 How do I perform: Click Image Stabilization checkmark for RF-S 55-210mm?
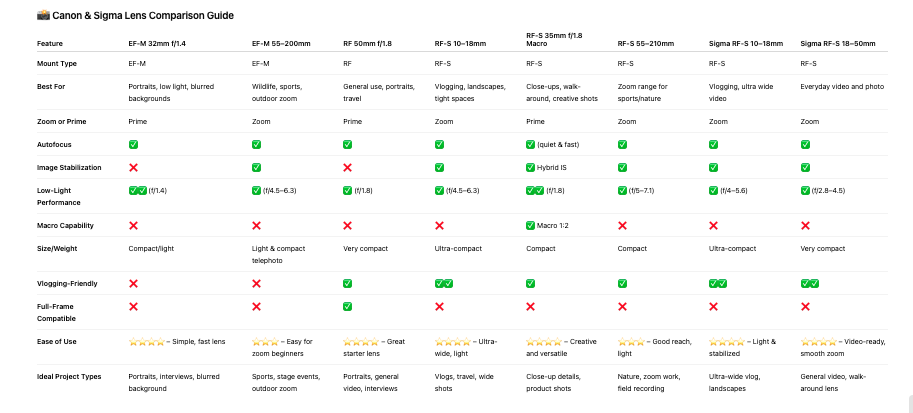(622, 168)
